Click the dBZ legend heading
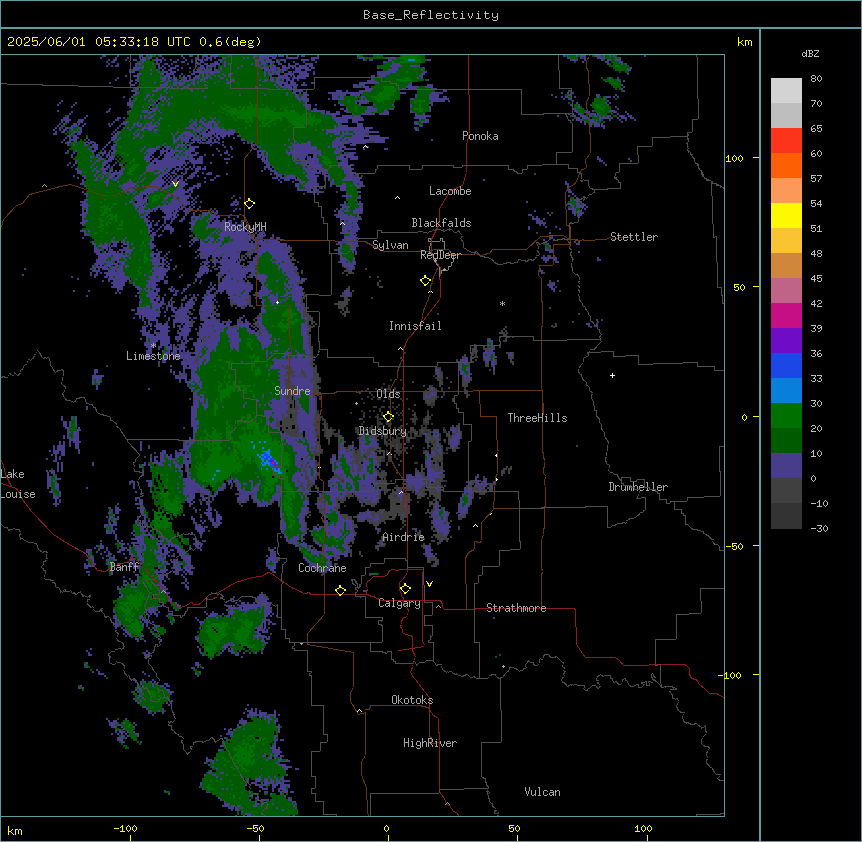This screenshot has height=842, width=862. [x=810, y=53]
